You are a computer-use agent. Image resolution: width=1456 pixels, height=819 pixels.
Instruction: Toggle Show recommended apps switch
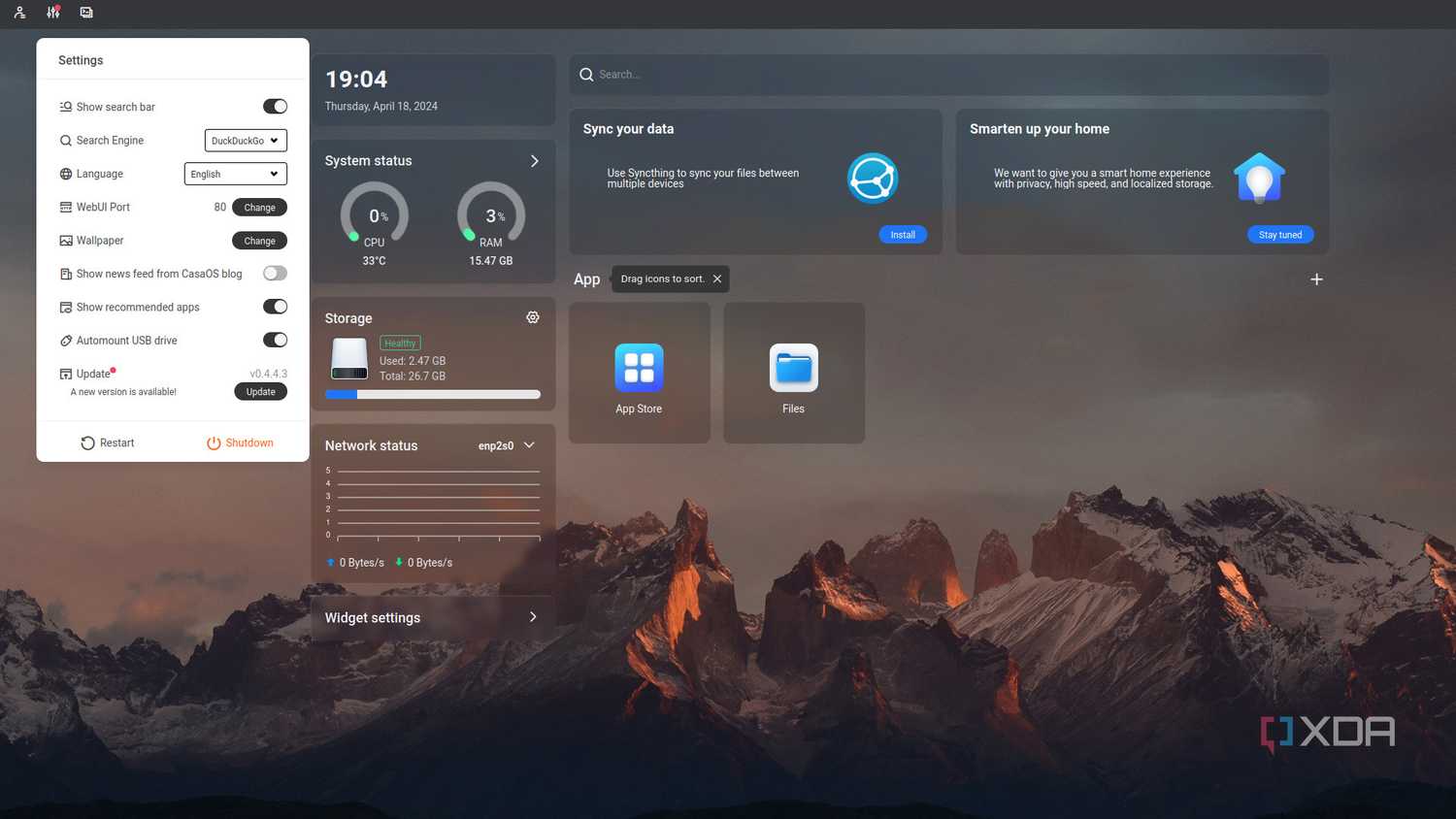[x=275, y=307]
